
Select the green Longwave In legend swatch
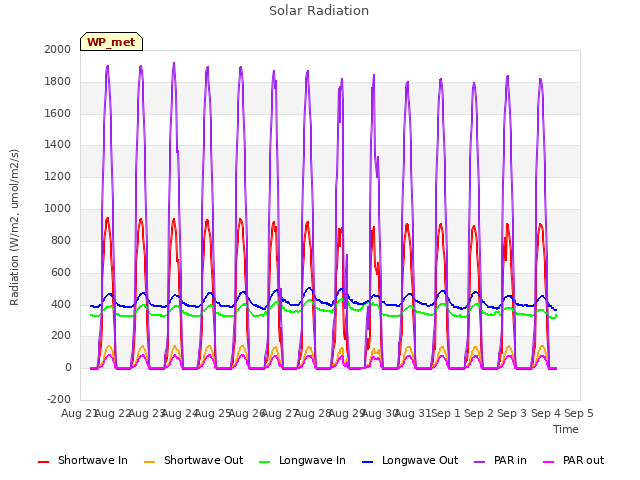click(264, 462)
